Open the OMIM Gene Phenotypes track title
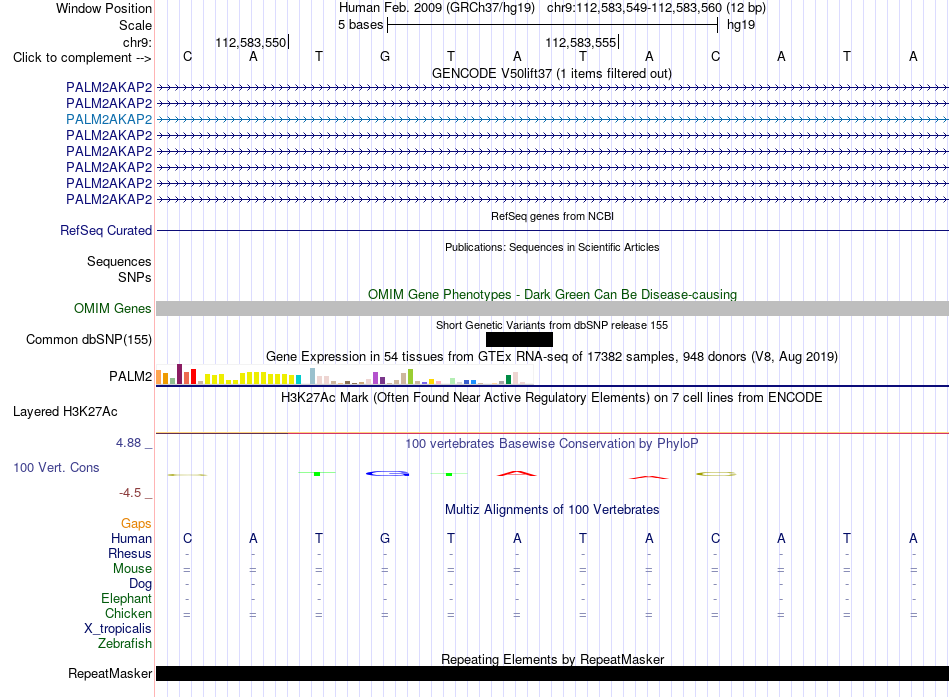 click(x=552, y=295)
